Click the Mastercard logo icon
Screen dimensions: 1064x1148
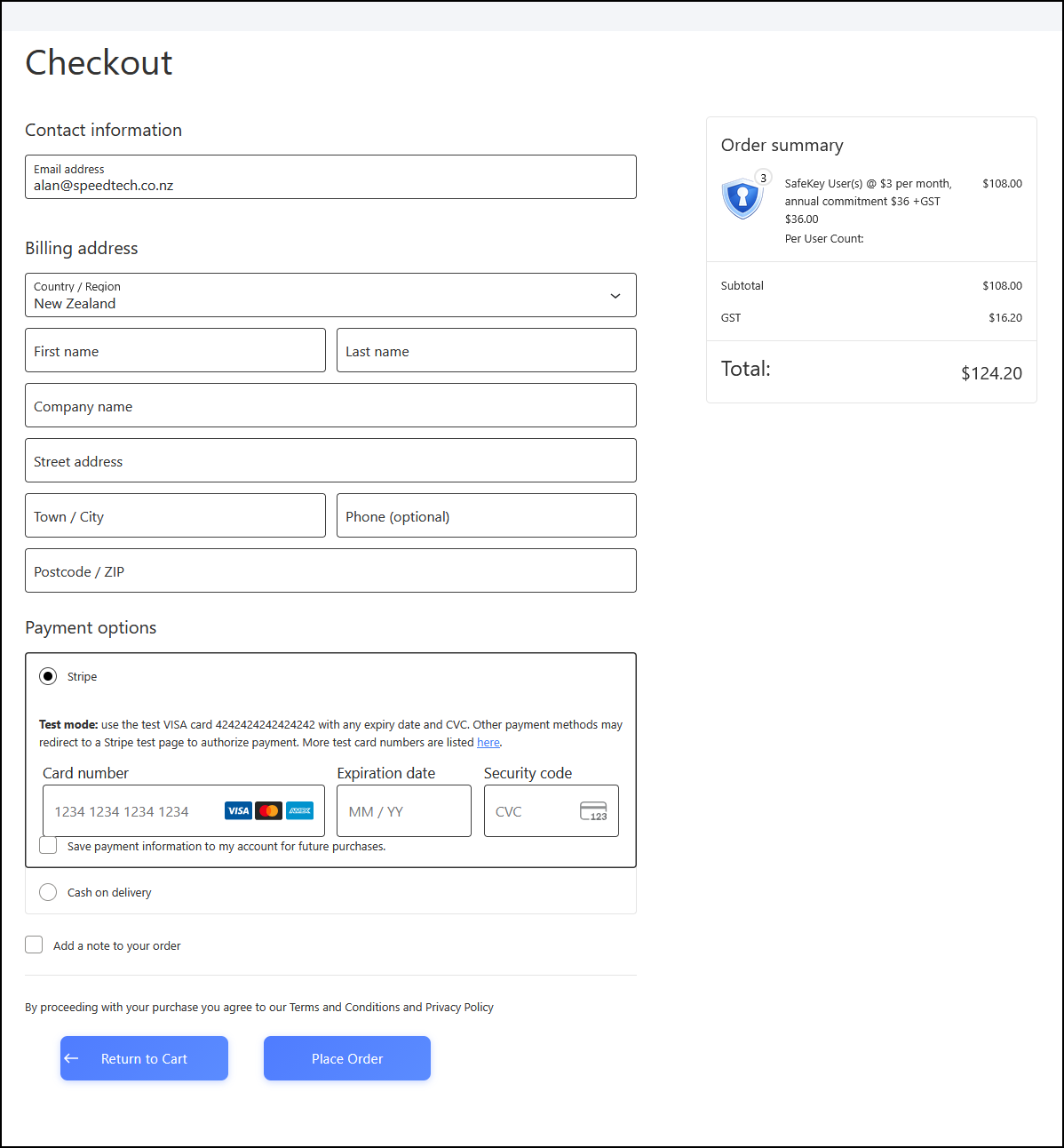pyautogui.click(x=268, y=810)
